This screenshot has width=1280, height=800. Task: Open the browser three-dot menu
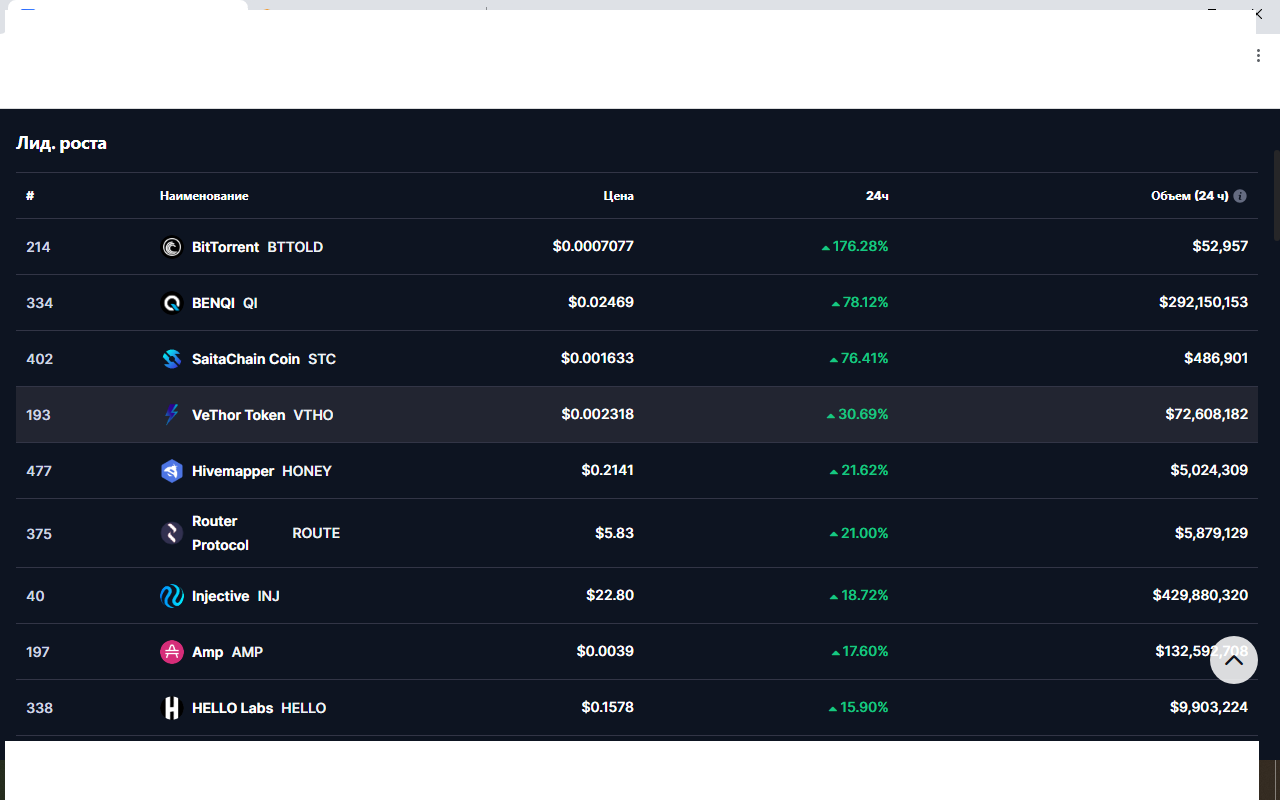click(1258, 56)
